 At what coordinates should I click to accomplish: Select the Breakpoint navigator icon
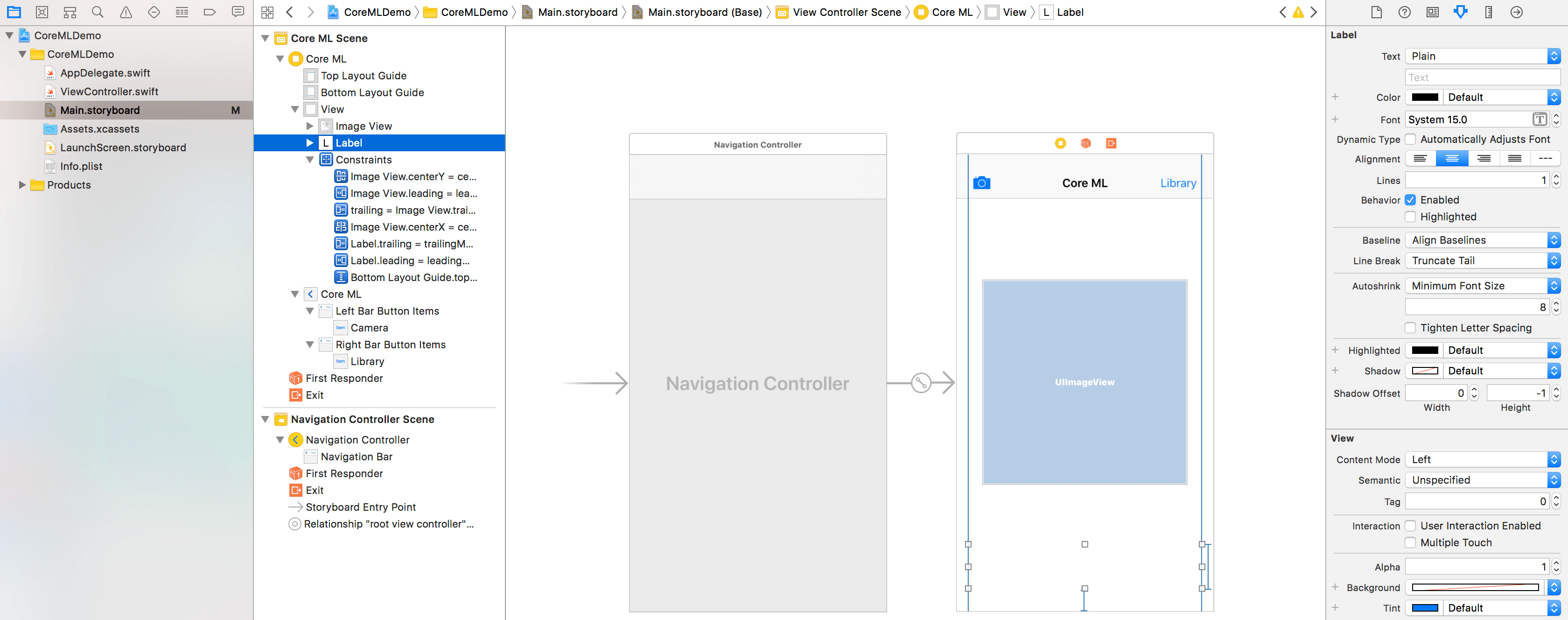pyautogui.click(x=210, y=12)
